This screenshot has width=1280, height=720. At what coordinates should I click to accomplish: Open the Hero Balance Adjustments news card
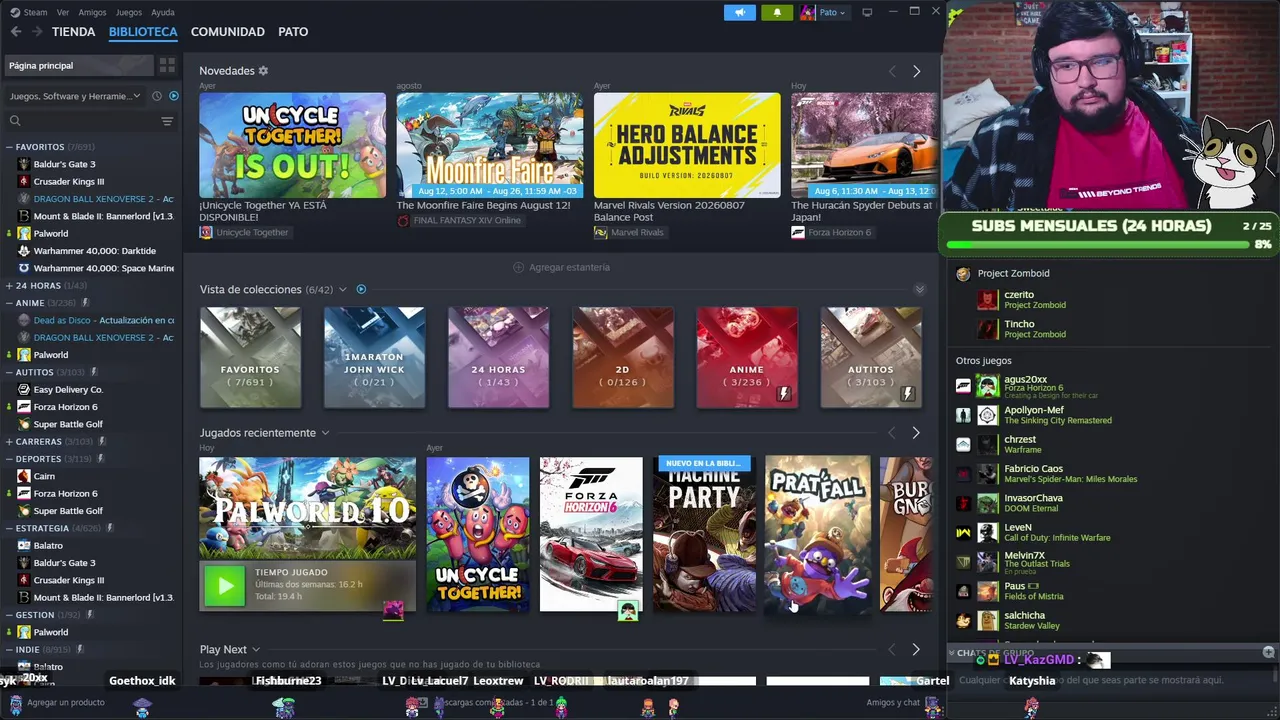click(687, 145)
